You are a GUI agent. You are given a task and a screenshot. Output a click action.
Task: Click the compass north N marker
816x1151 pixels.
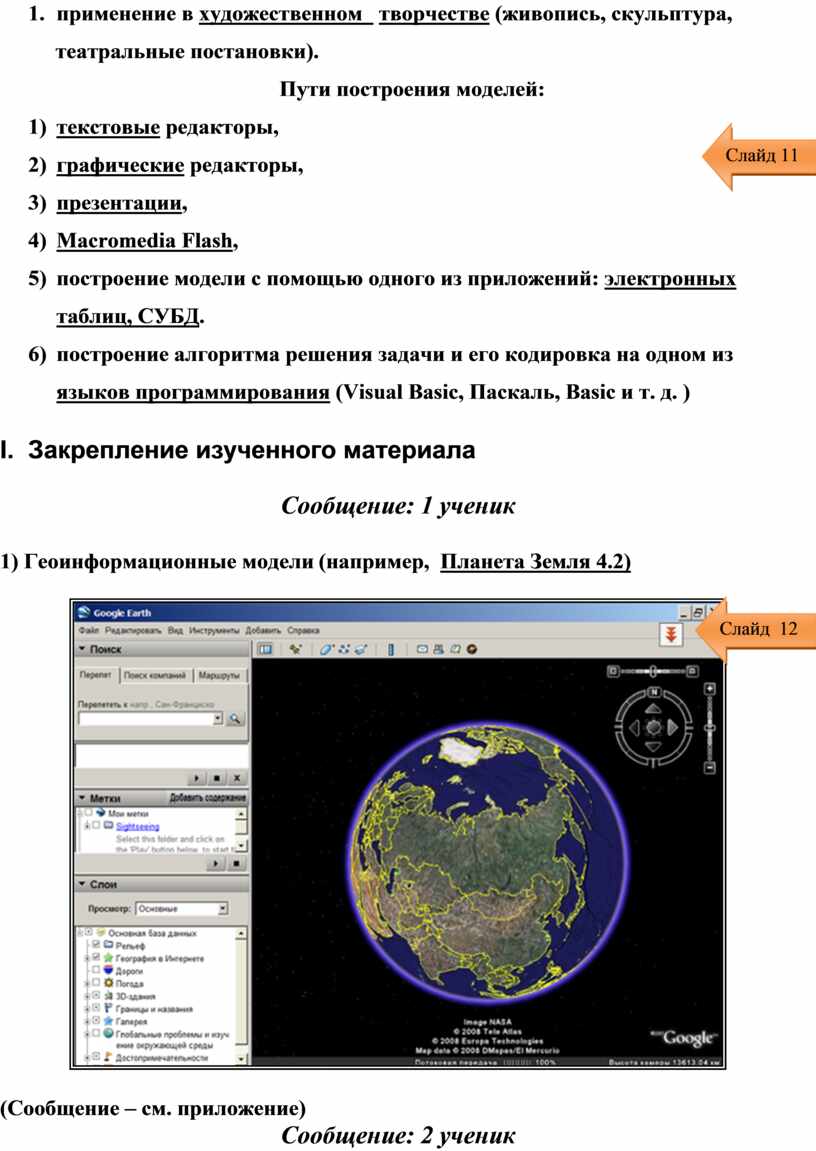click(652, 692)
